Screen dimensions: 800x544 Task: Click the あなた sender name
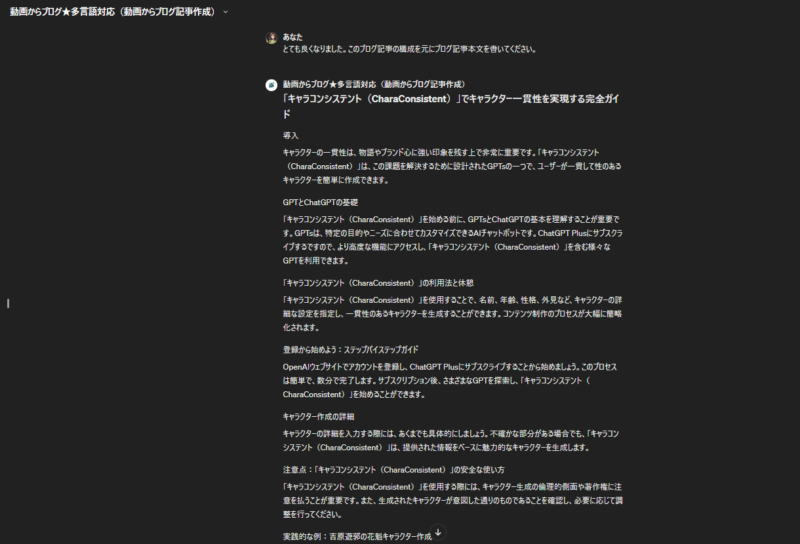292,37
